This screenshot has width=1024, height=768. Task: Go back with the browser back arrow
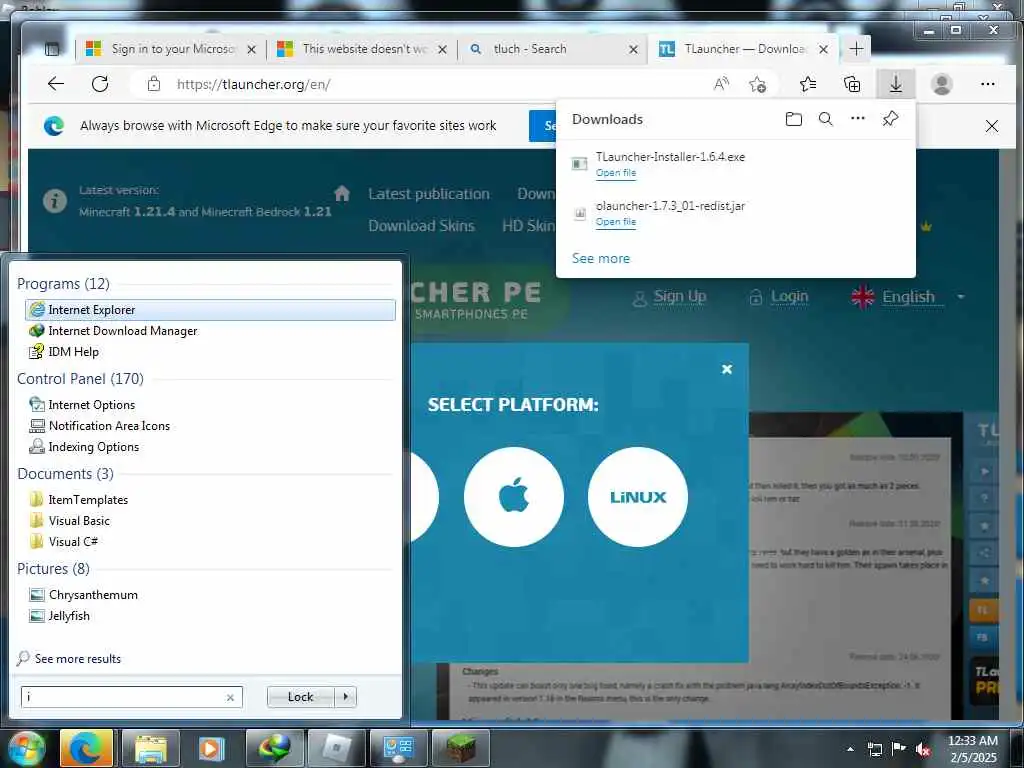[56, 84]
